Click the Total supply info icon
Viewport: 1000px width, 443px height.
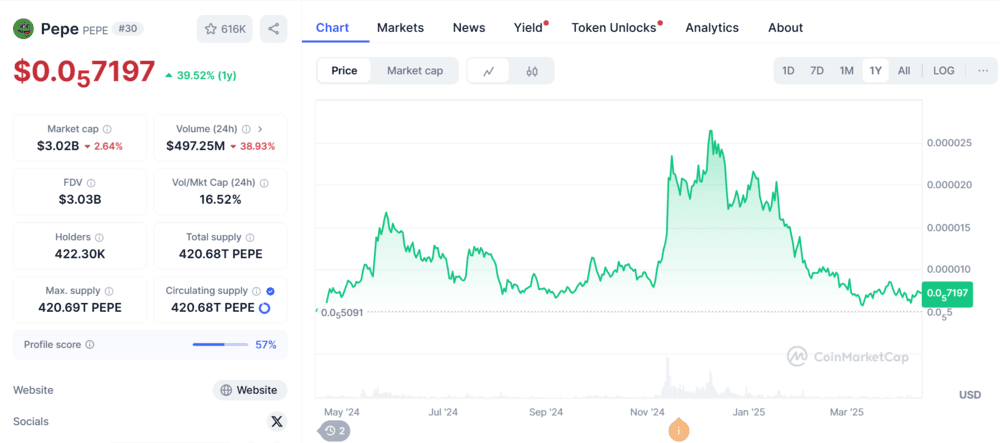pos(249,237)
